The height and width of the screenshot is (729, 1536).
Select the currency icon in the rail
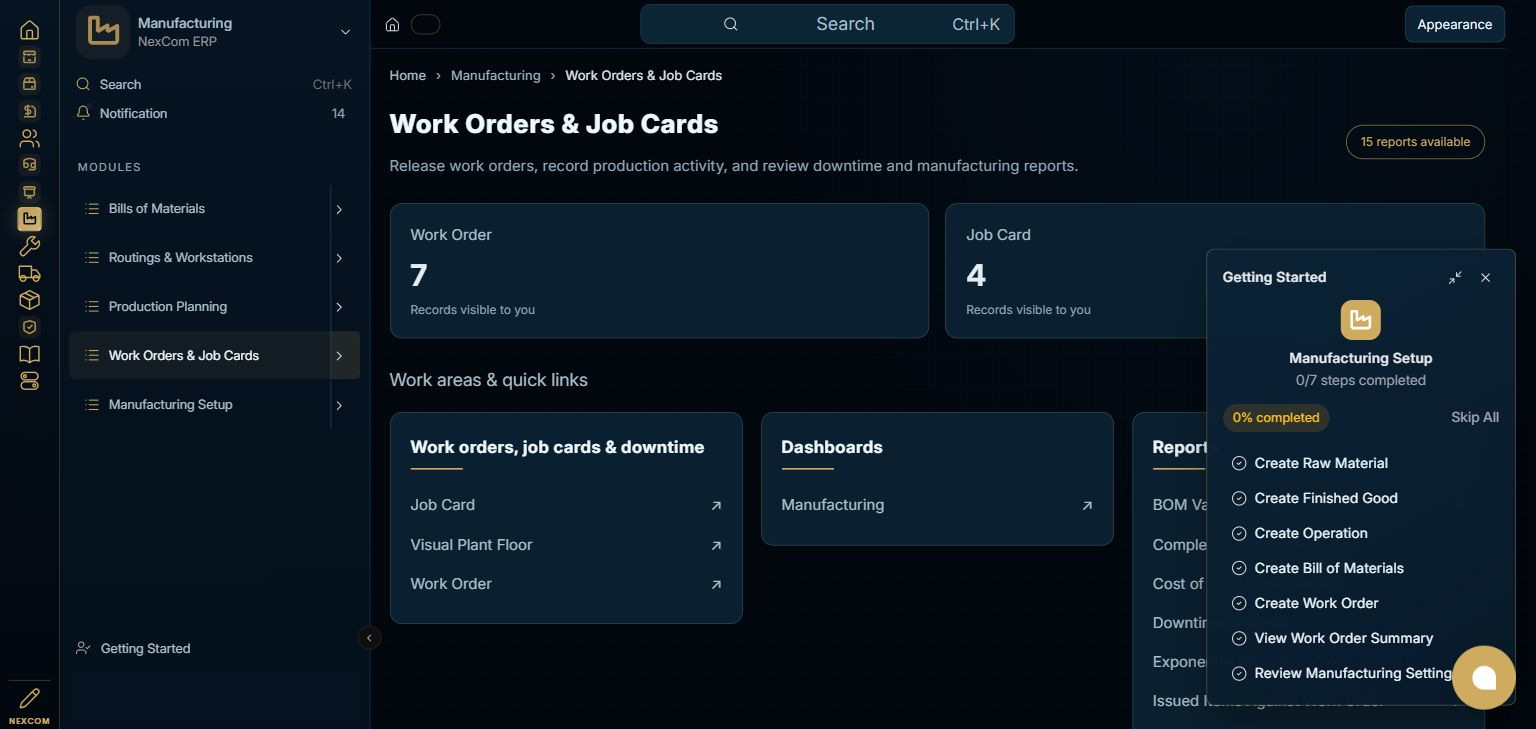click(x=29, y=111)
